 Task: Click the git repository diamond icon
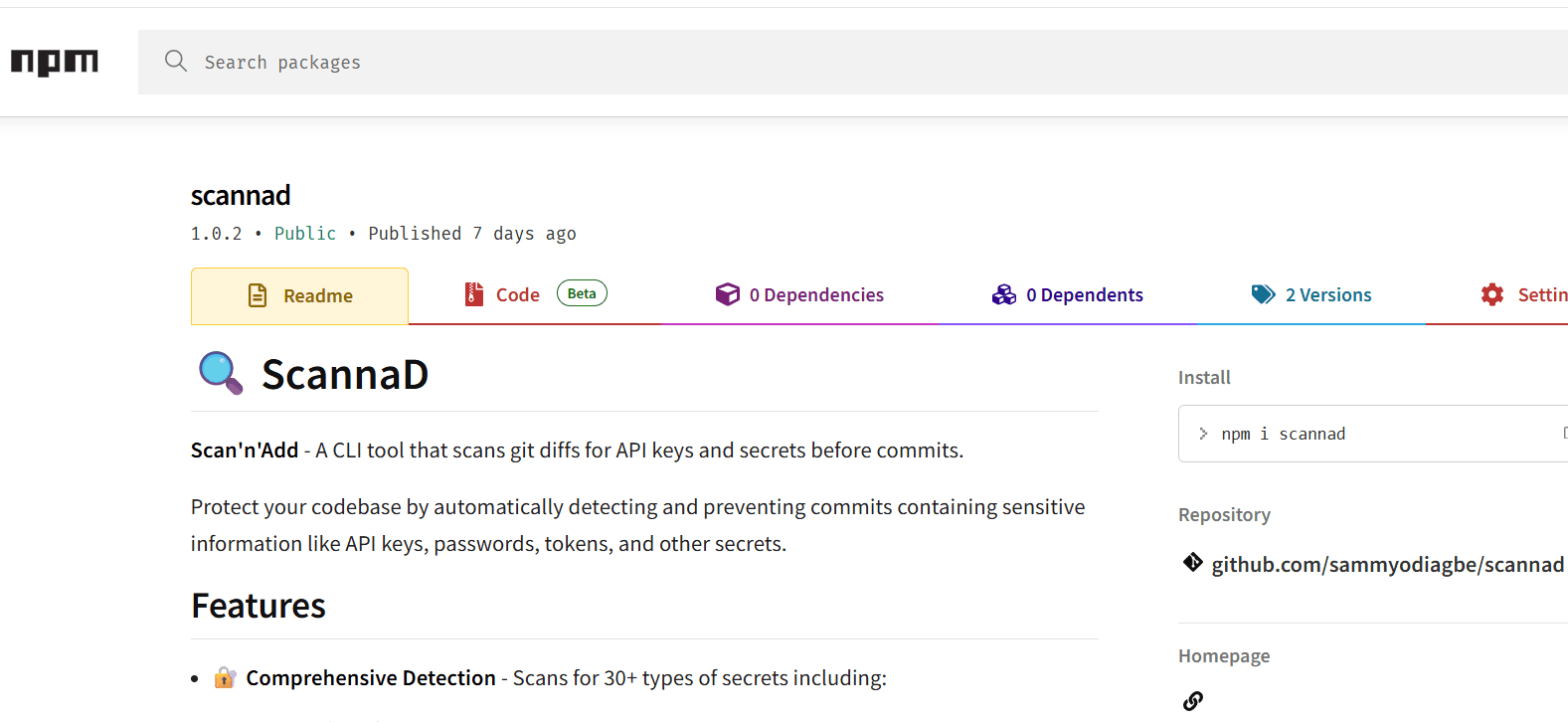point(1193,563)
